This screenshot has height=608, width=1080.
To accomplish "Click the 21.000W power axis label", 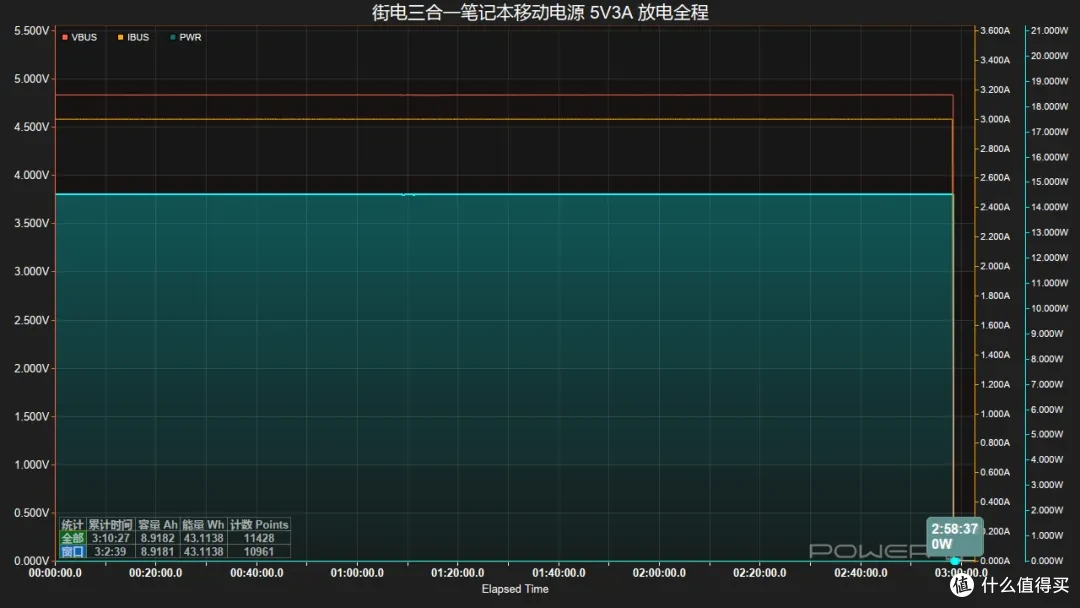I will (x=1049, y=31).
